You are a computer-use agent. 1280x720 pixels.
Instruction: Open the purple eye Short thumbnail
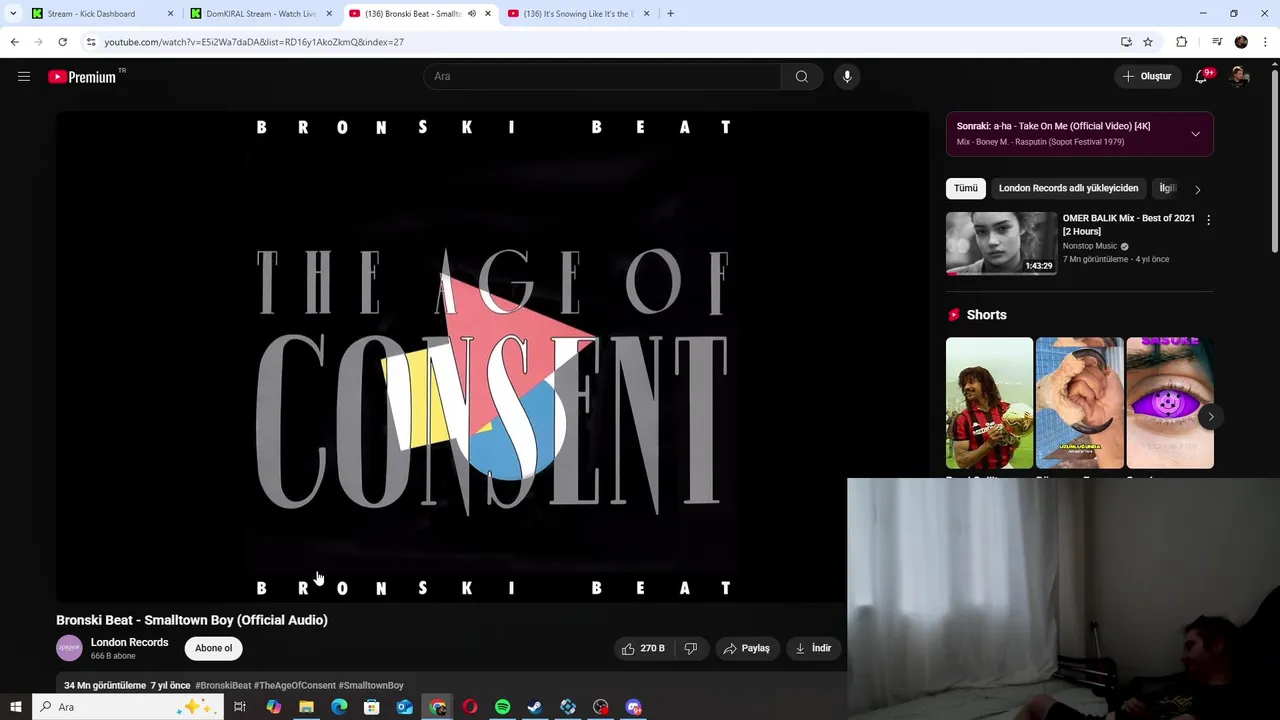[x=1170, y=403]
